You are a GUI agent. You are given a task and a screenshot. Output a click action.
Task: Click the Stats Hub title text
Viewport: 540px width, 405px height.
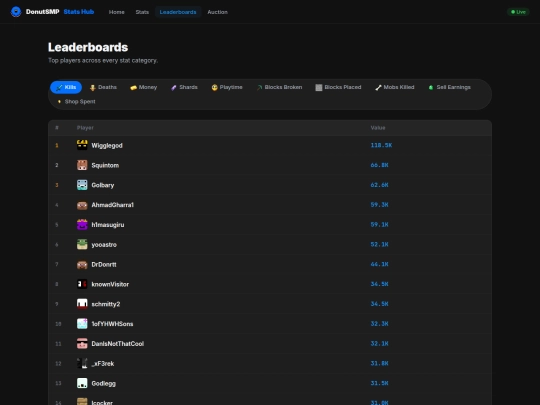pos(79,12)
